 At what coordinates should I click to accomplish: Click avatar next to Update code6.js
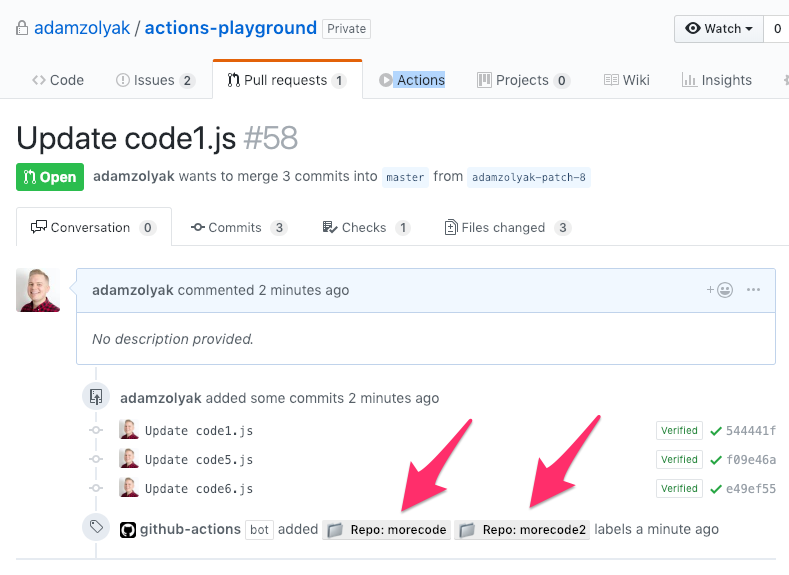129,487
